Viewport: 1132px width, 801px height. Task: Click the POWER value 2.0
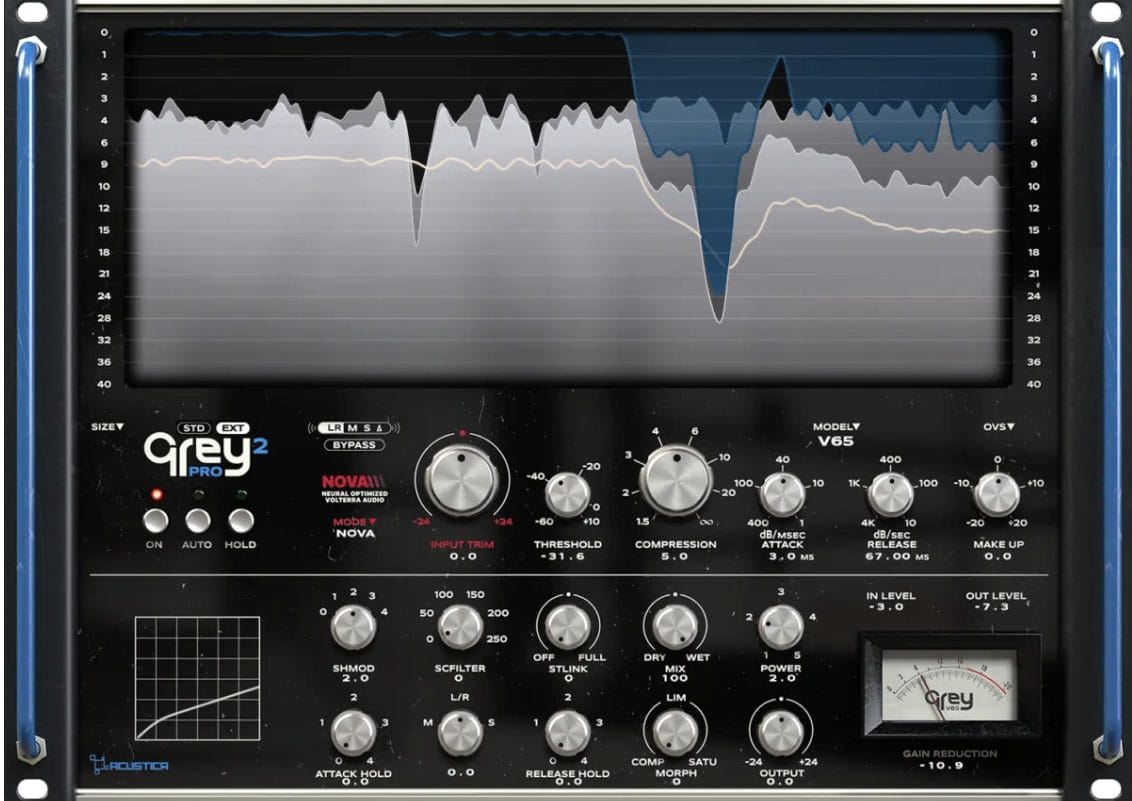781,678
